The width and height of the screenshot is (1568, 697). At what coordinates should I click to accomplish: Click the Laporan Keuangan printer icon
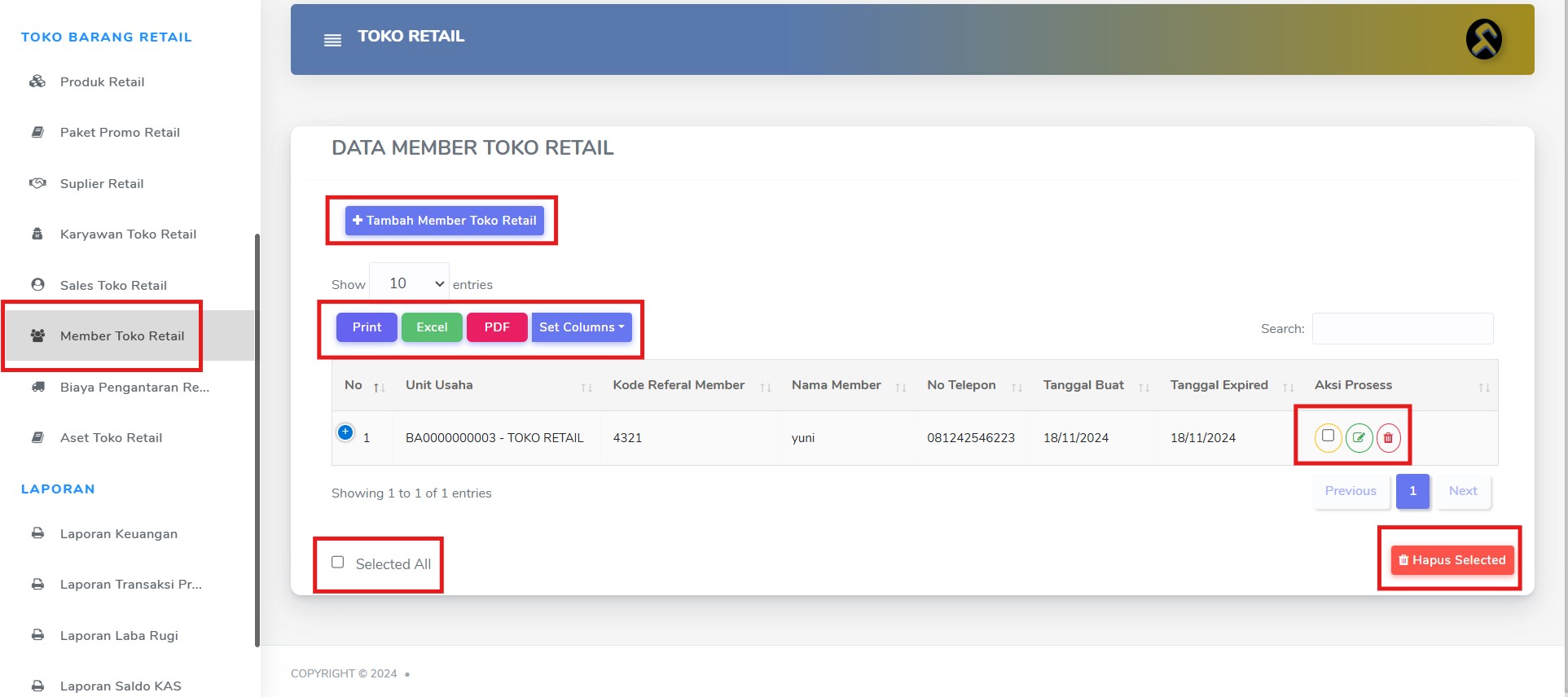[x=37, y=533]
